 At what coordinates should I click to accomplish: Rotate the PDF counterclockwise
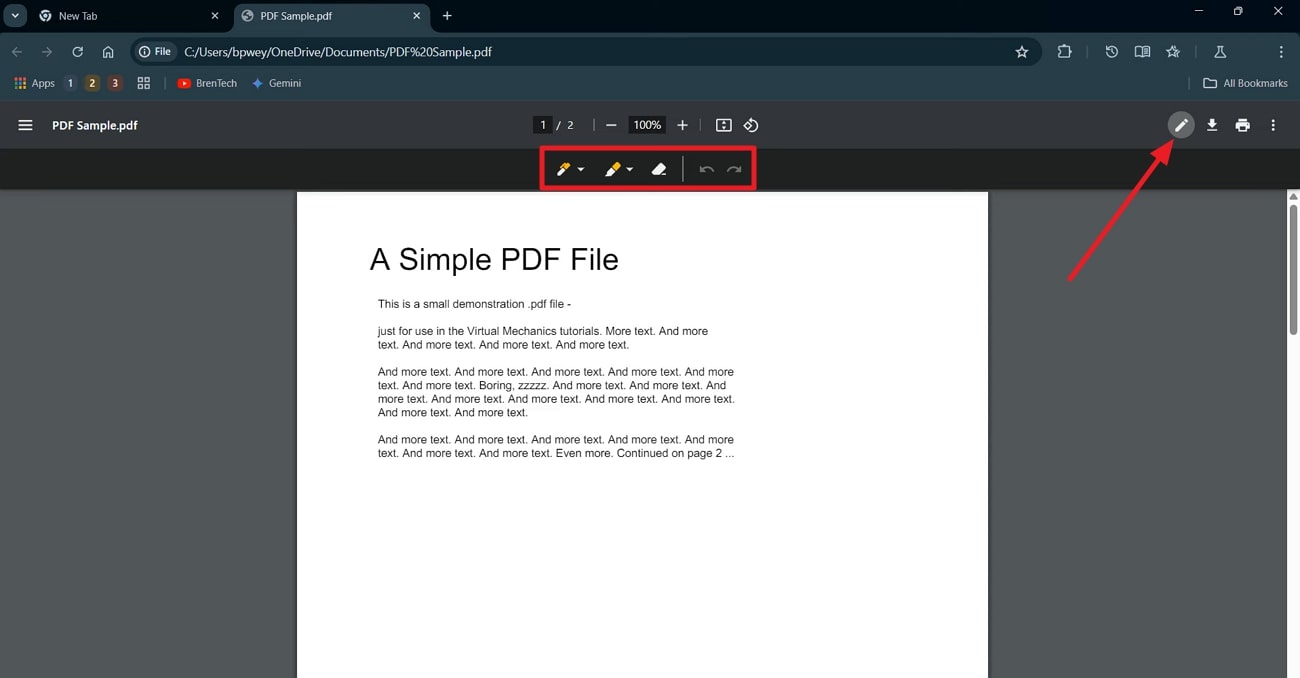click(x=751, y=125)
